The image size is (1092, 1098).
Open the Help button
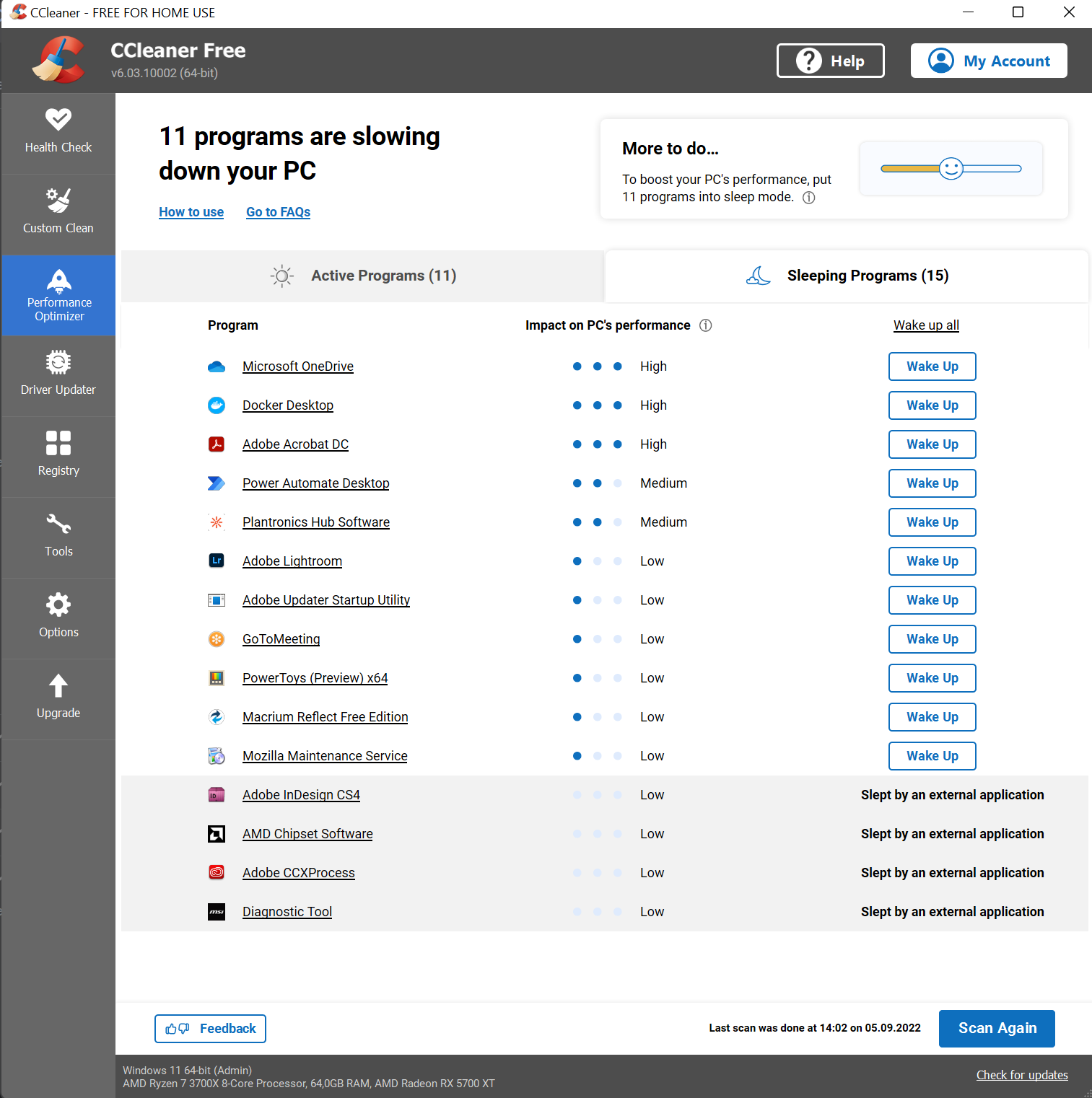(x=831, y=61)
